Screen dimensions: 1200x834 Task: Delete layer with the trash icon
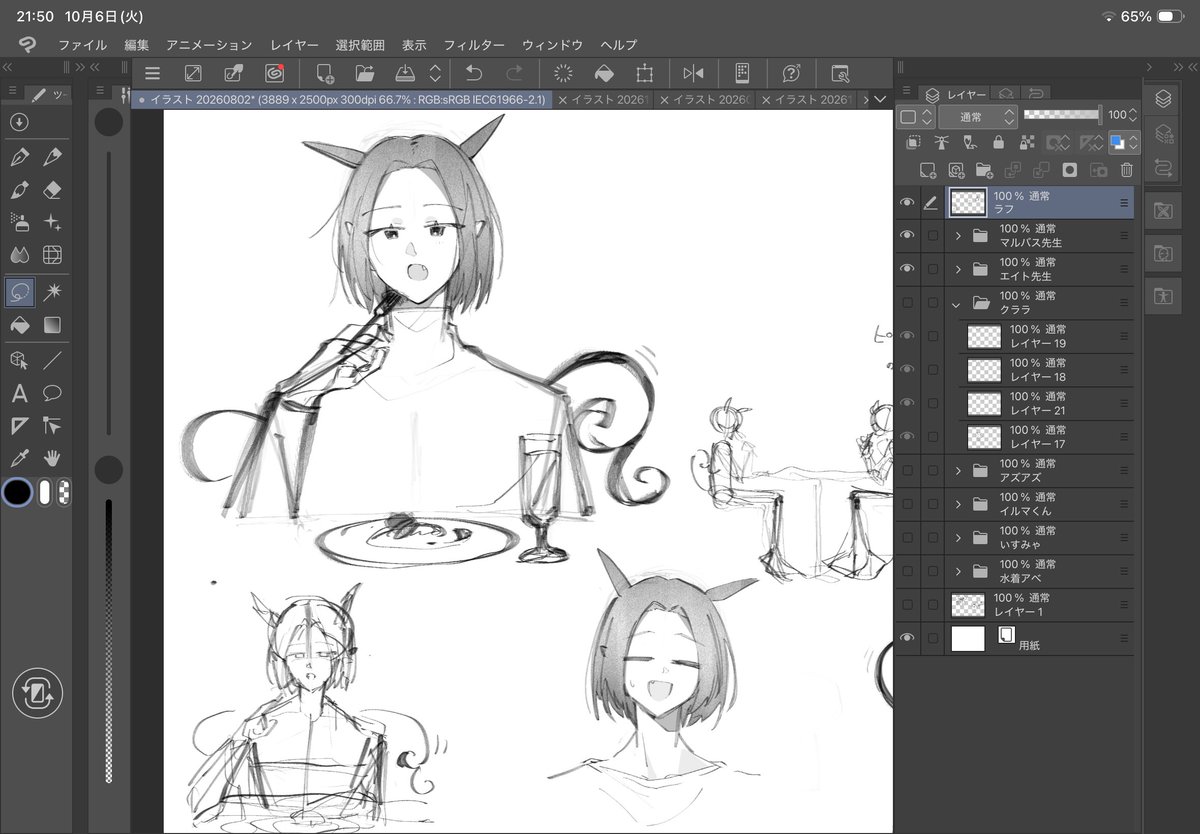tap(1127, 170)
